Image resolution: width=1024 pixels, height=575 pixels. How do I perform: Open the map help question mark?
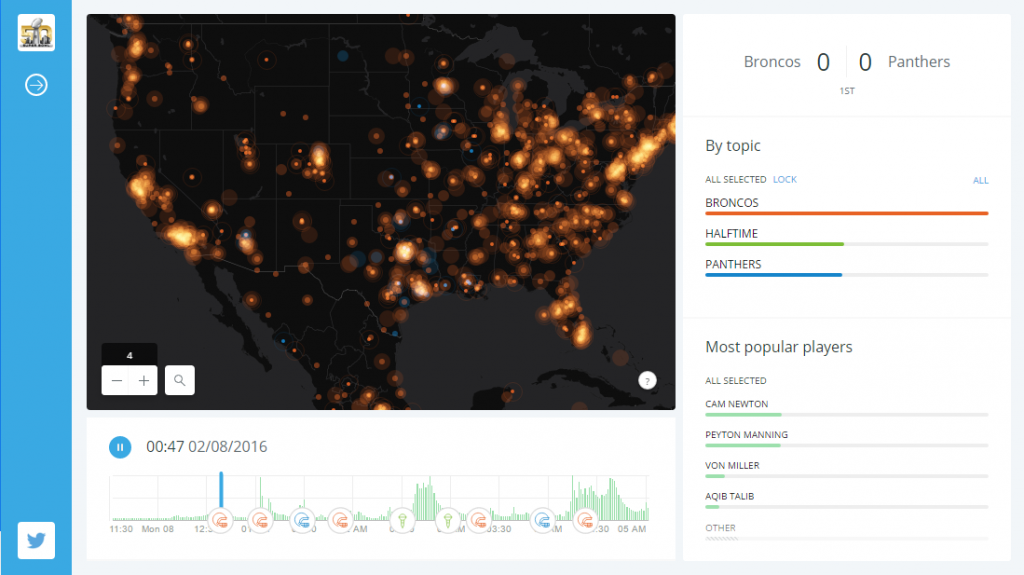647,380
